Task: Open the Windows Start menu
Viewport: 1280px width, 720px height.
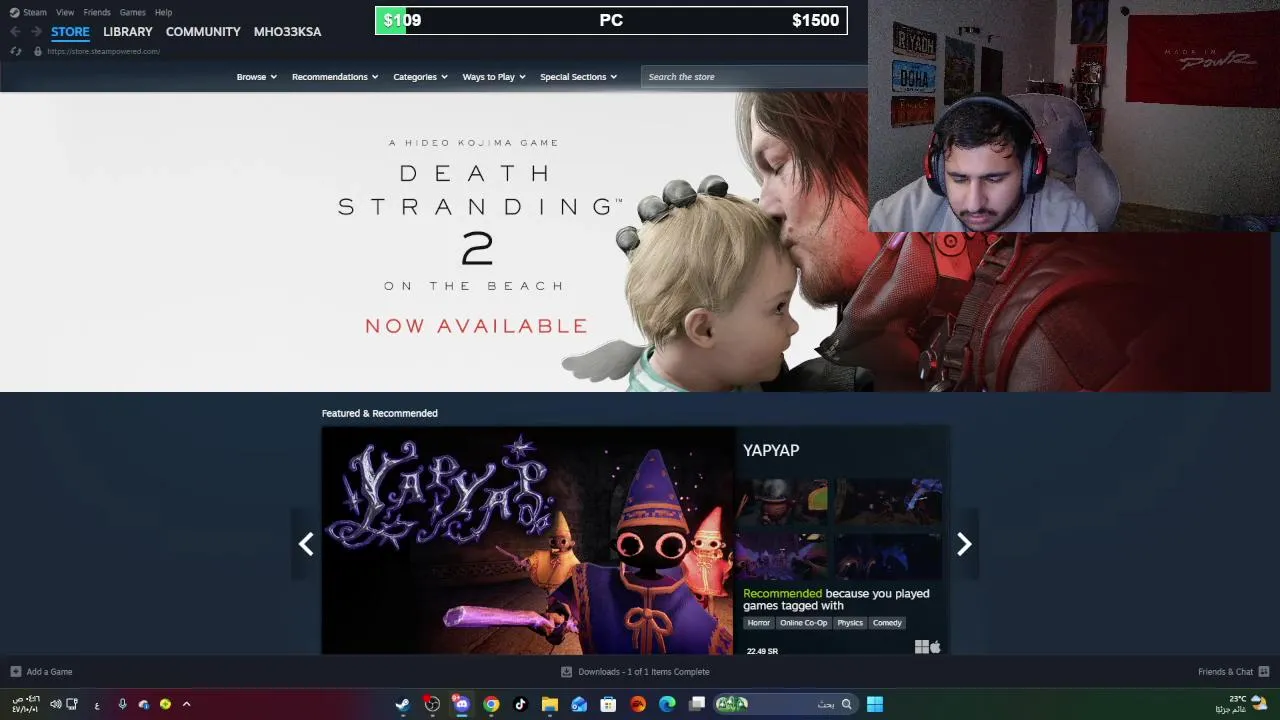Action: pos(875,704)
